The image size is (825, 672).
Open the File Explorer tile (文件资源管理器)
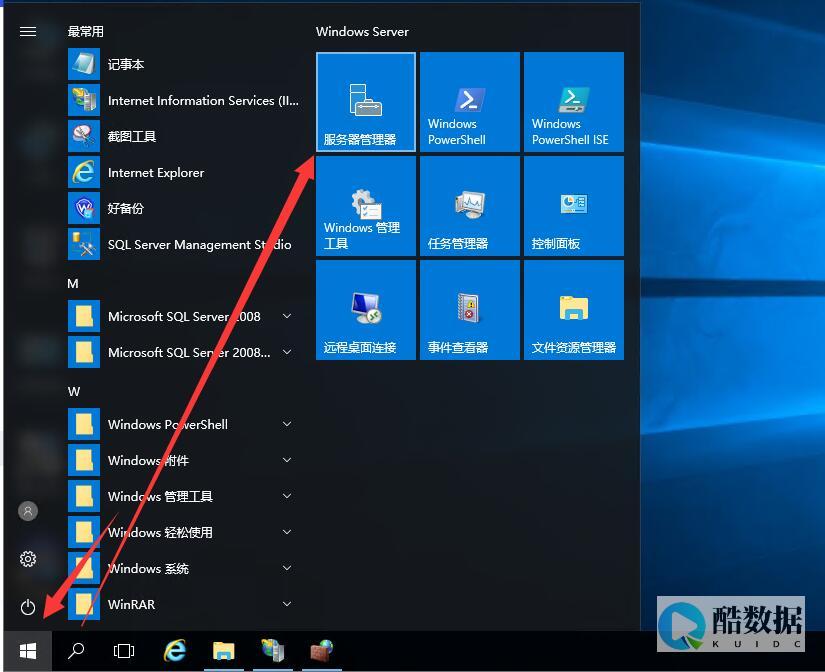pos(574,310)
